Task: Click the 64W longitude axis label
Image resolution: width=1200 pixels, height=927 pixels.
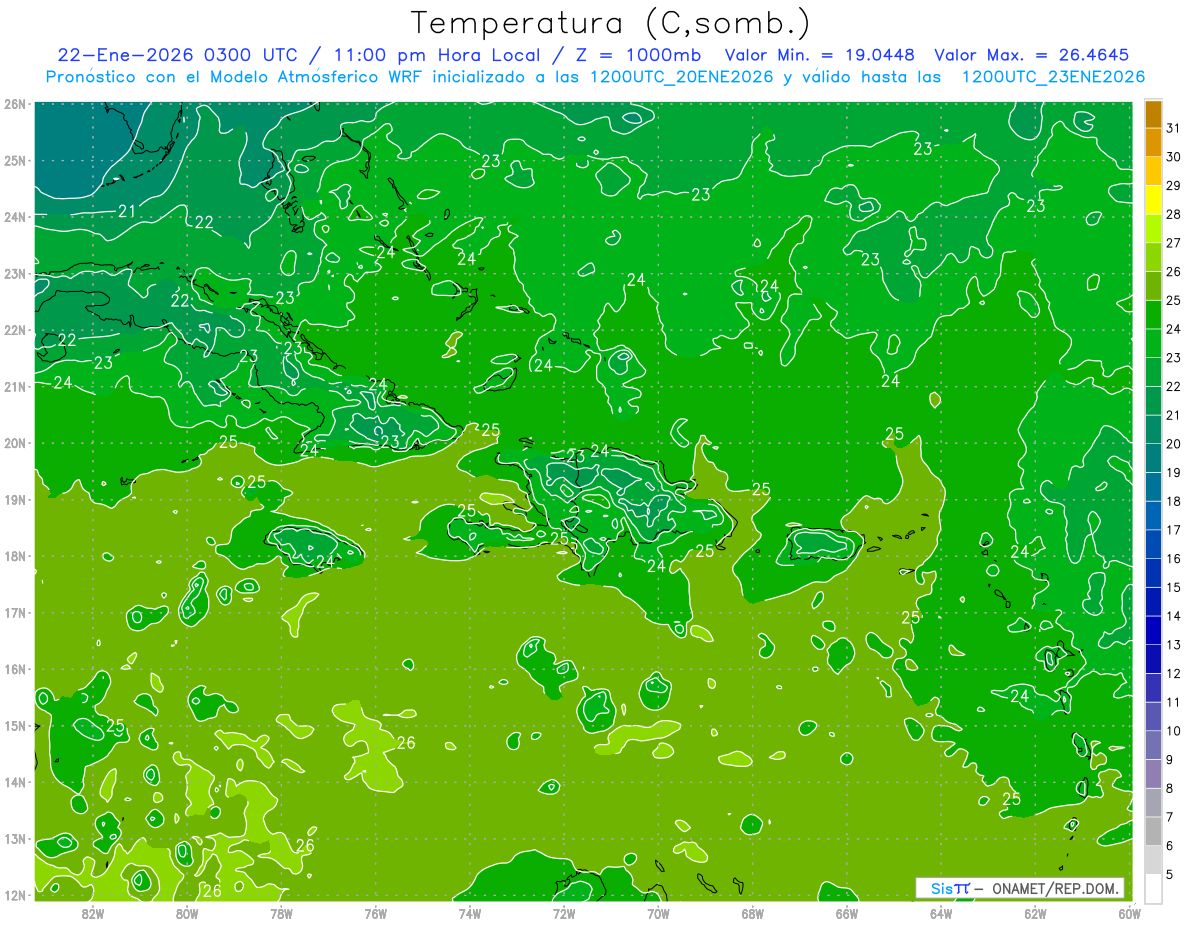Action: 940,912
